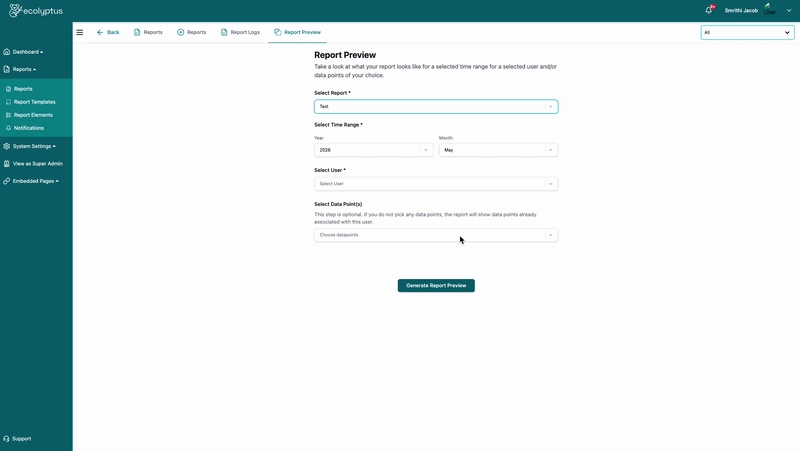Click the Report Preview tab icon
The image size is (800, 451).
pyautogui.click(x=278, y=32)
